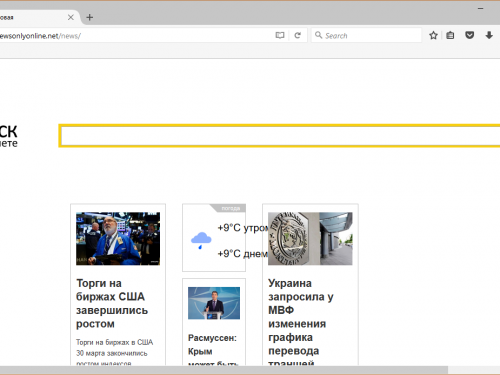Image resolution: width=500 pixels, height=375 pixels.
Task: Save page to Pocket icon
Action: [x=470, y=35]
